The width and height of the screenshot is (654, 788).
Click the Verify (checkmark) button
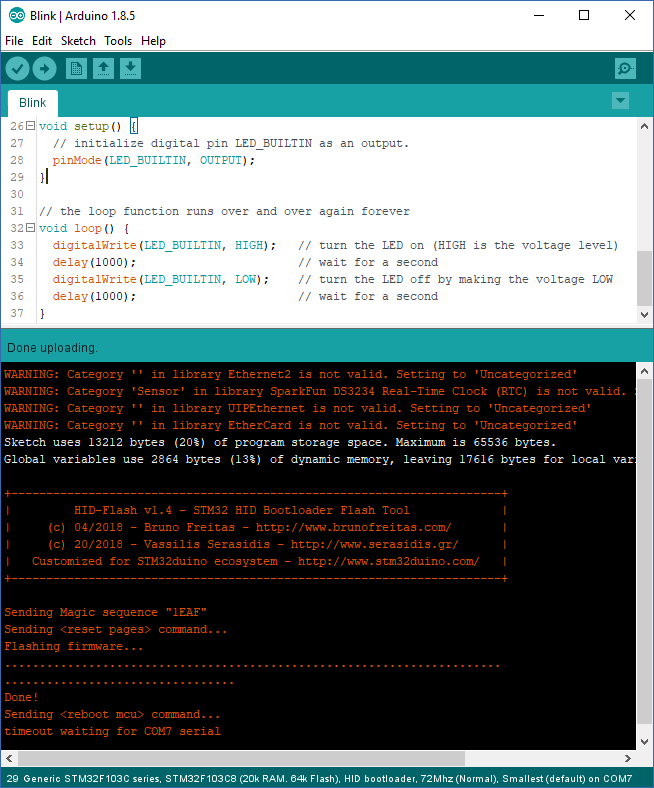pos(18,68)
